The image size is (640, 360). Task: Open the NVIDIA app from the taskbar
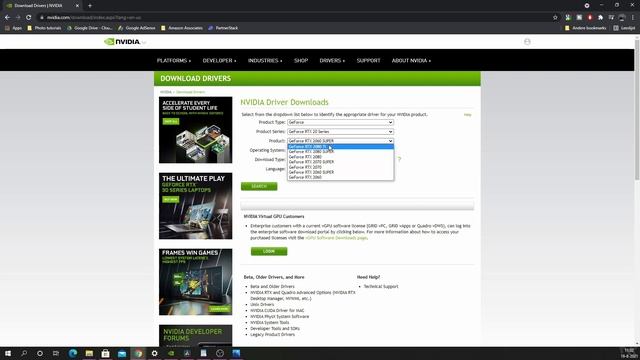pos(171,353)
